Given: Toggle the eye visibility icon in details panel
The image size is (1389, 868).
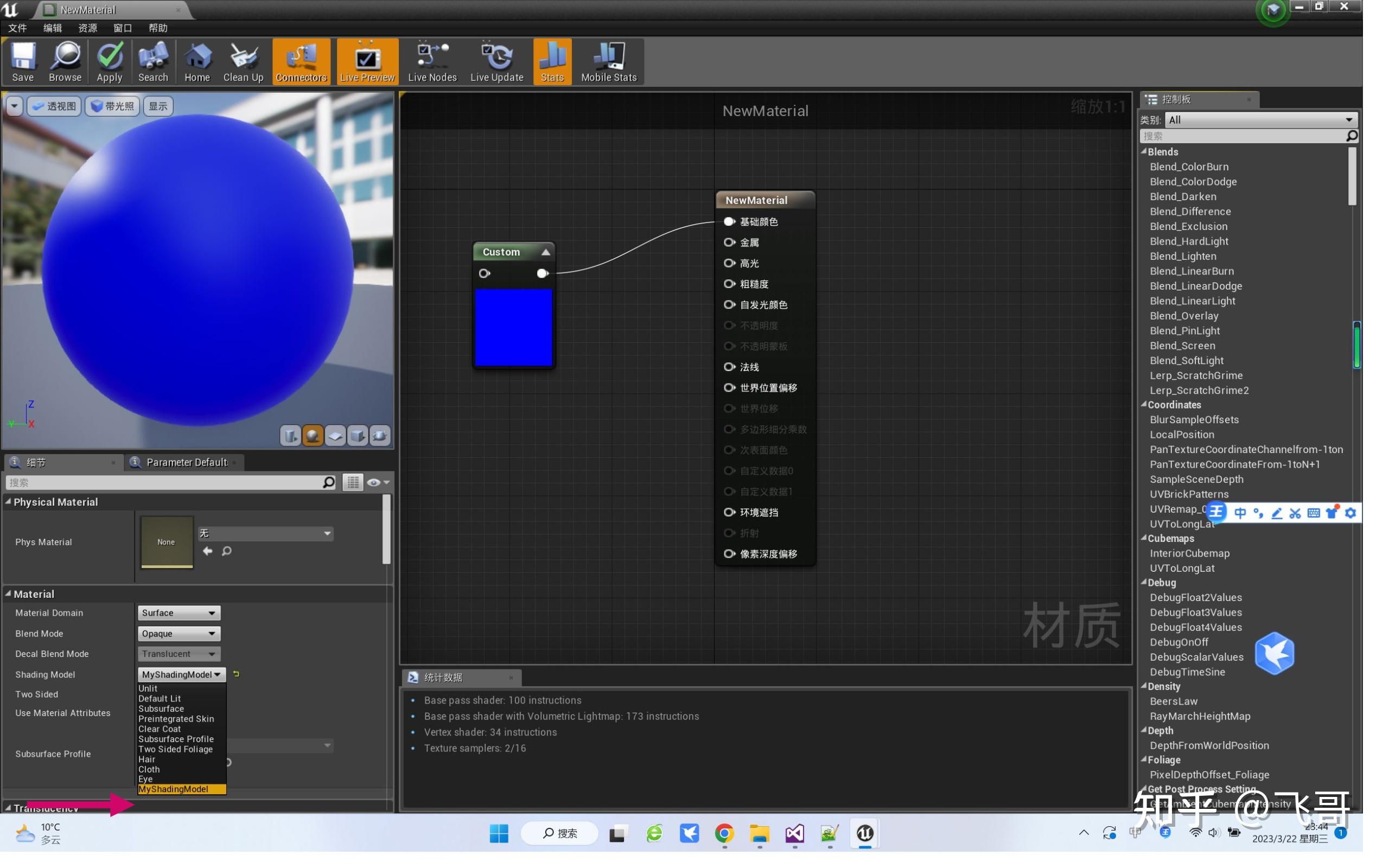Looking at the screenshot, I should [374, 482].
